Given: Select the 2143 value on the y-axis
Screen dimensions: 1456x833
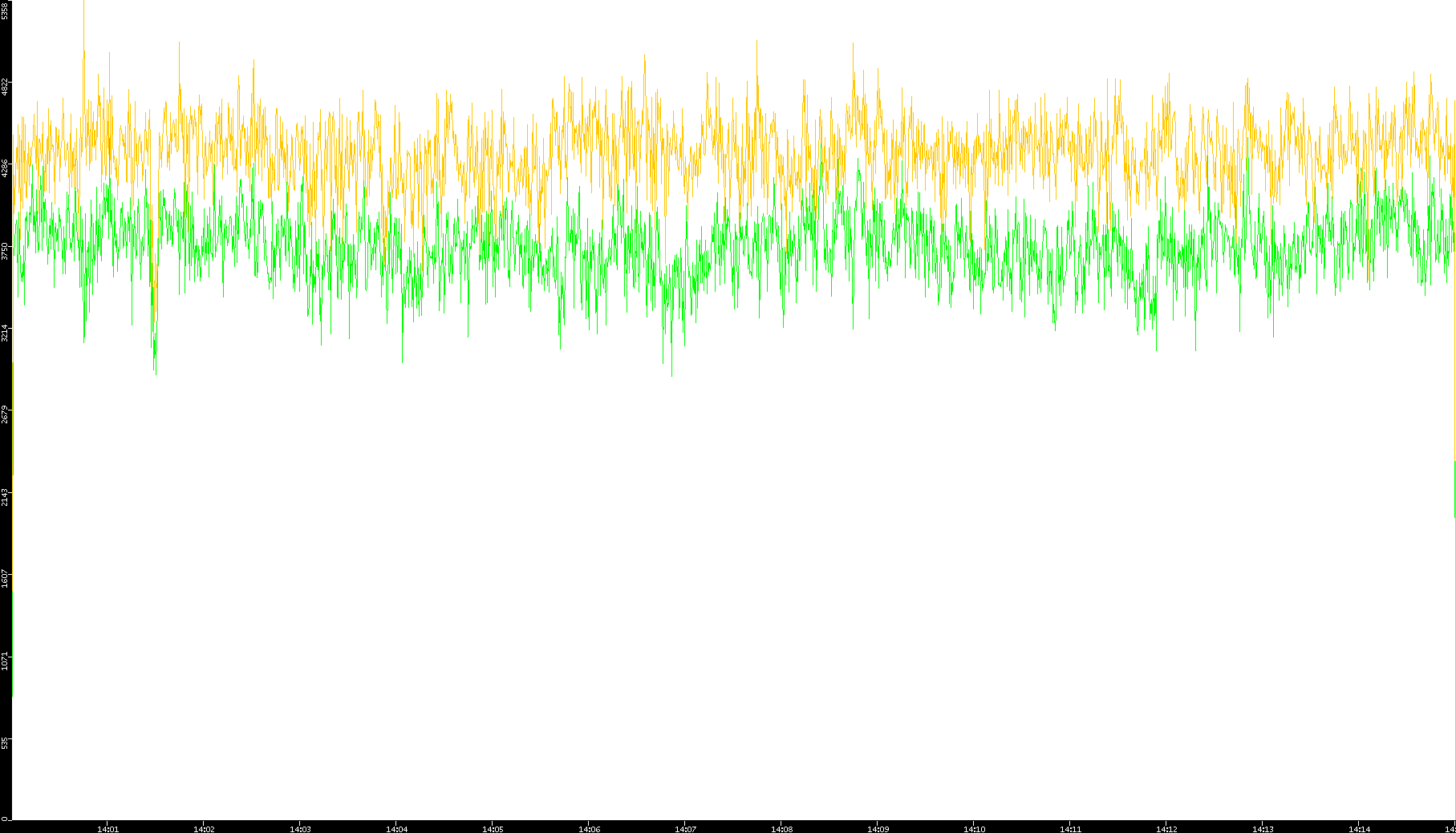Looking at the screenshot, I should point(5,496).
